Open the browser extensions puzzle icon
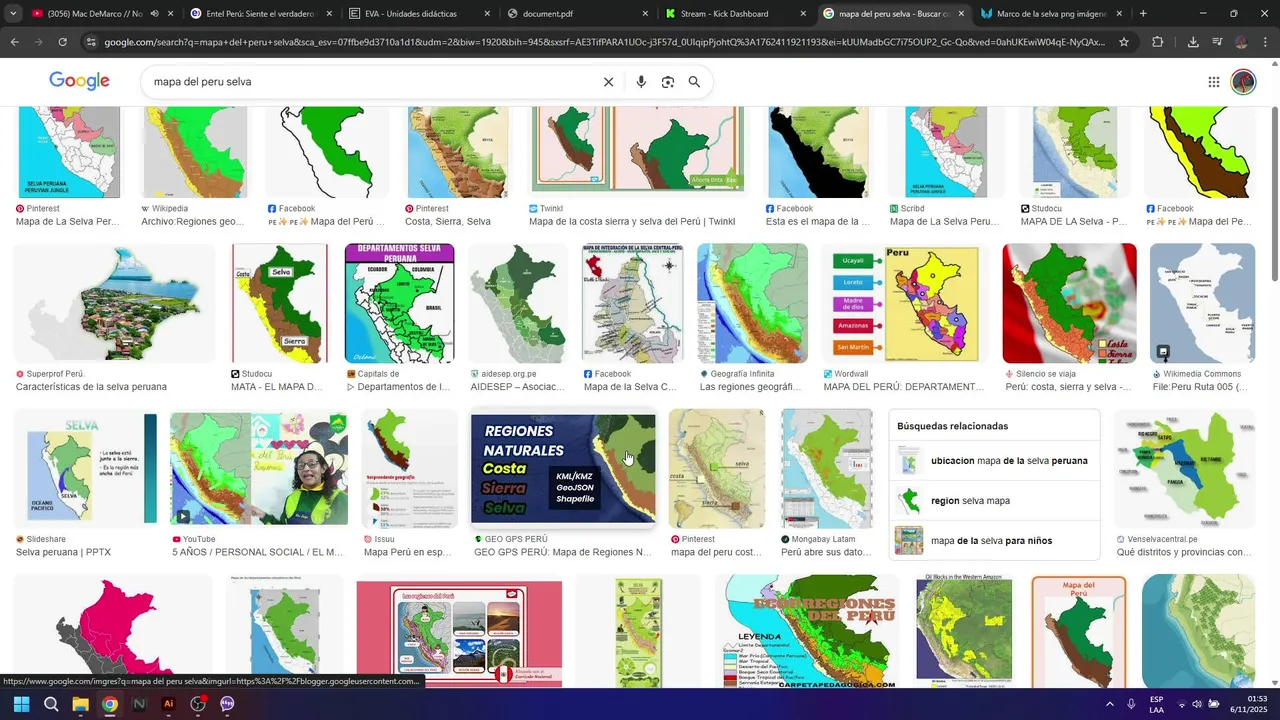 1158,42
